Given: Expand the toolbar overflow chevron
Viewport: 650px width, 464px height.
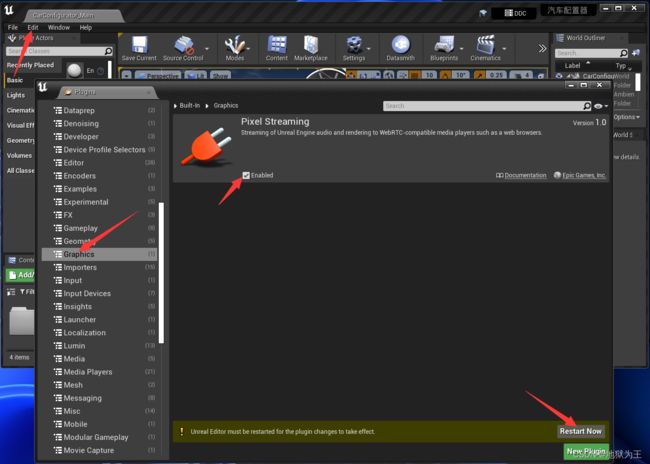Looking at the screenshot, I should point(542,49).
